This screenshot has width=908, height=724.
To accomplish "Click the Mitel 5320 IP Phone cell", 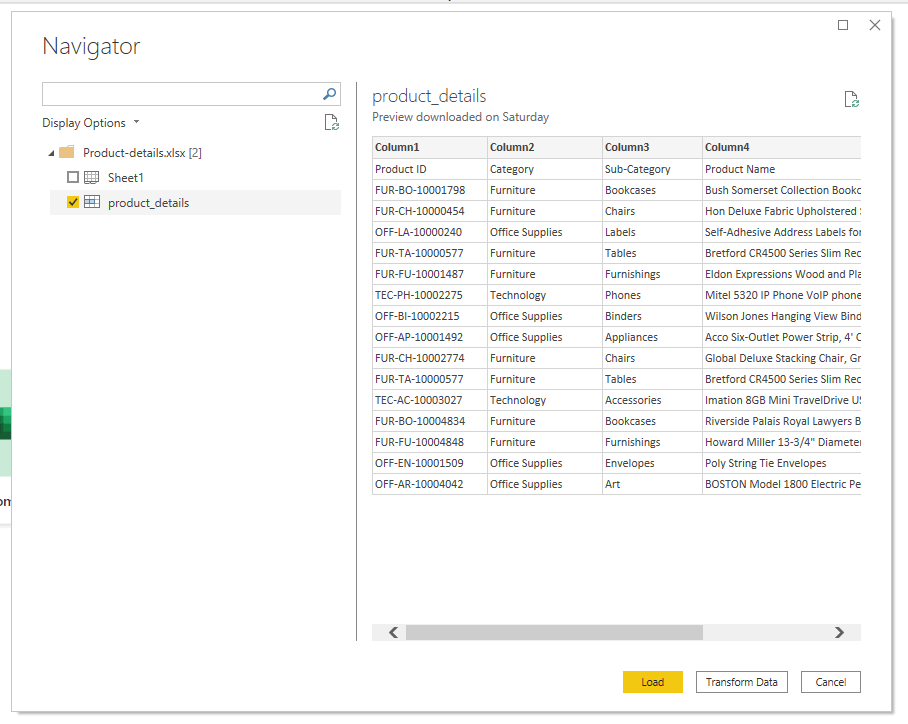I will [782, 295].
